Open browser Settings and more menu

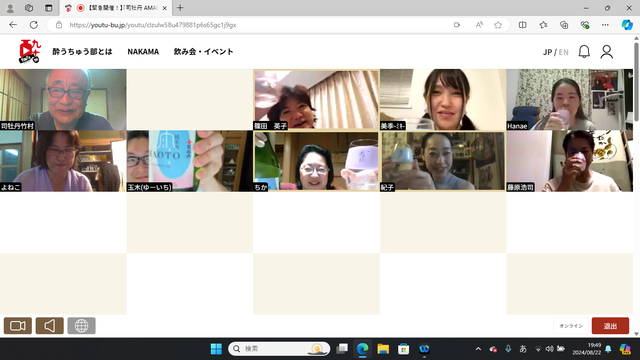point(605,25)
